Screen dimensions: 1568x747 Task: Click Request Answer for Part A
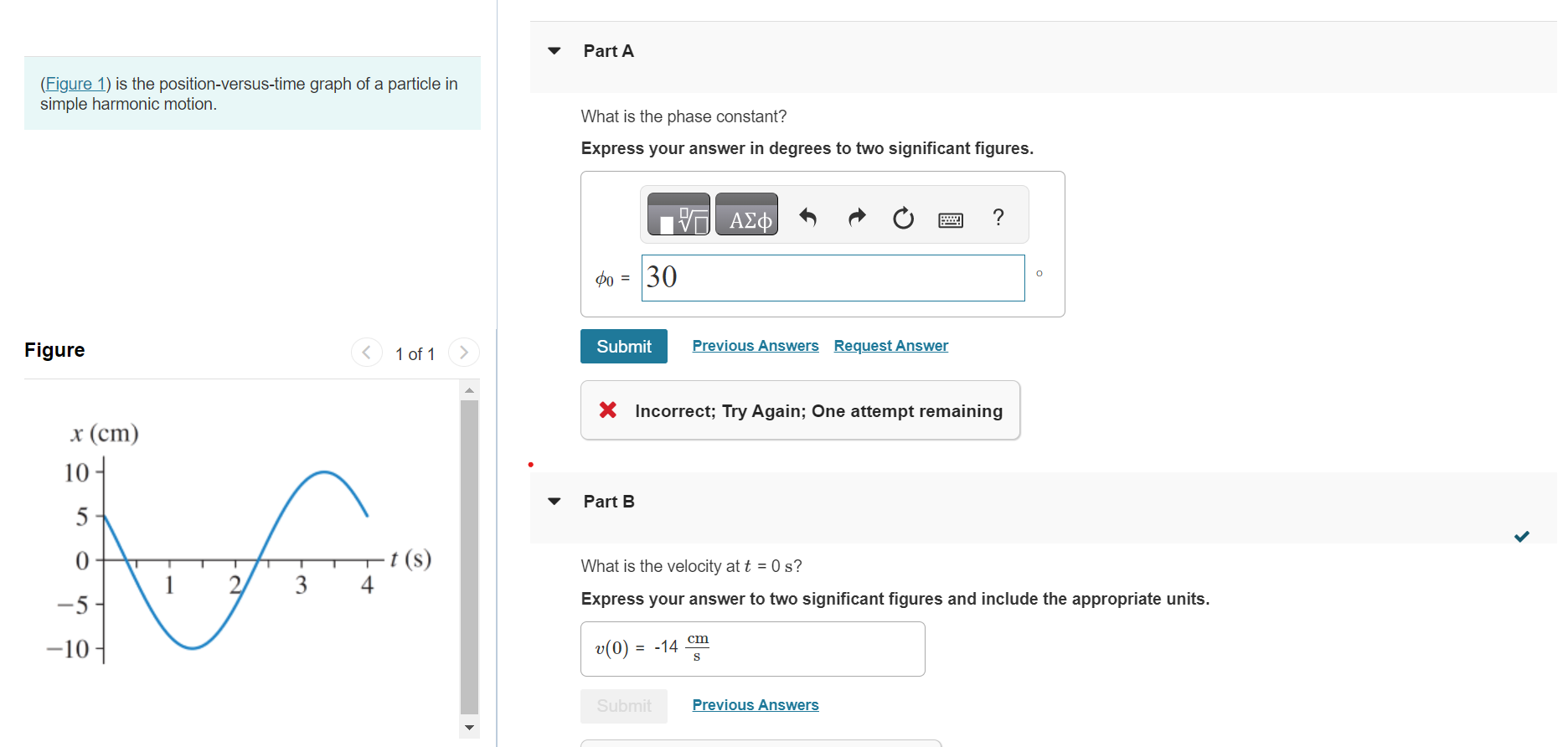point(890,345)
